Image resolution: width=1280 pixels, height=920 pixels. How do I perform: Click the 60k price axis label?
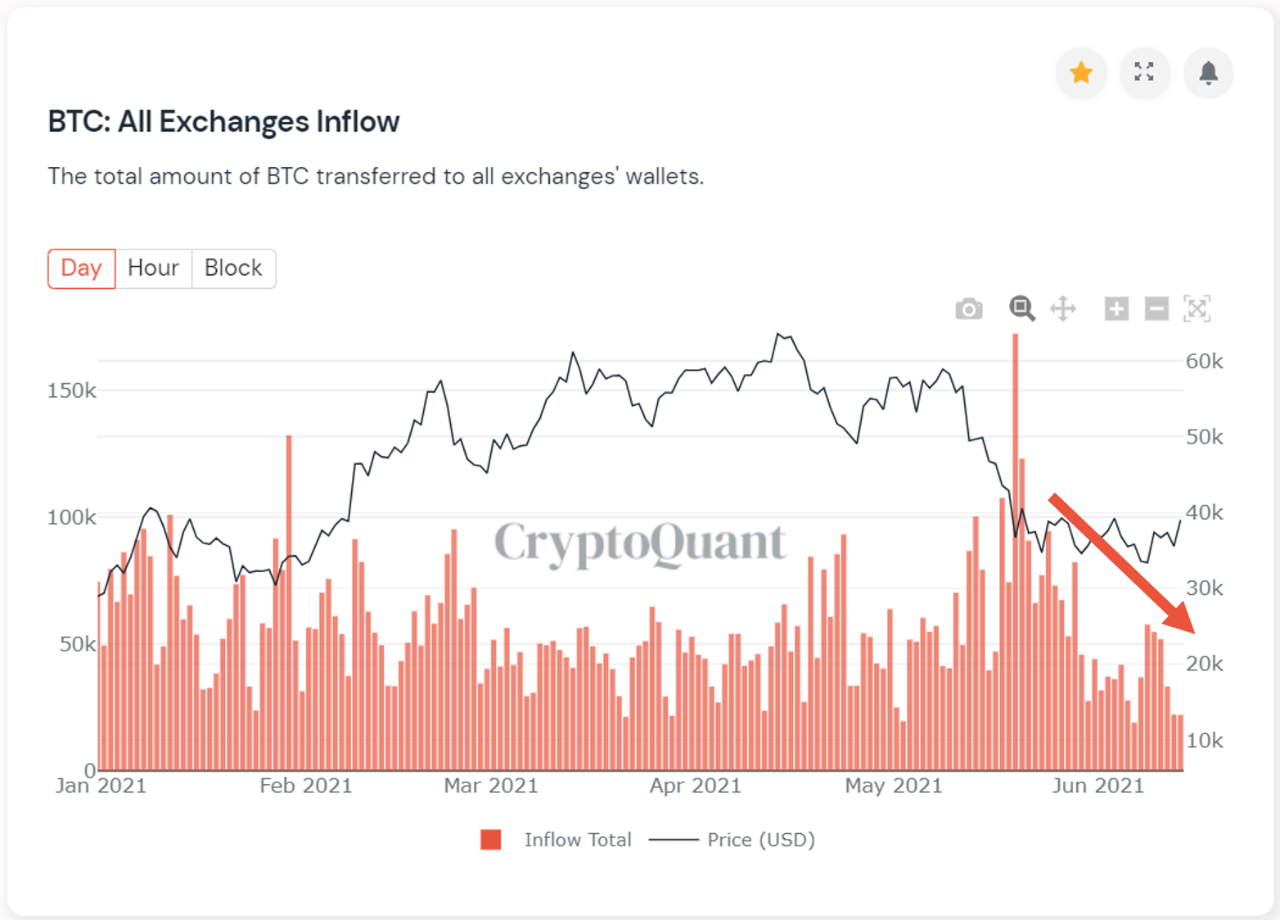1205,362
